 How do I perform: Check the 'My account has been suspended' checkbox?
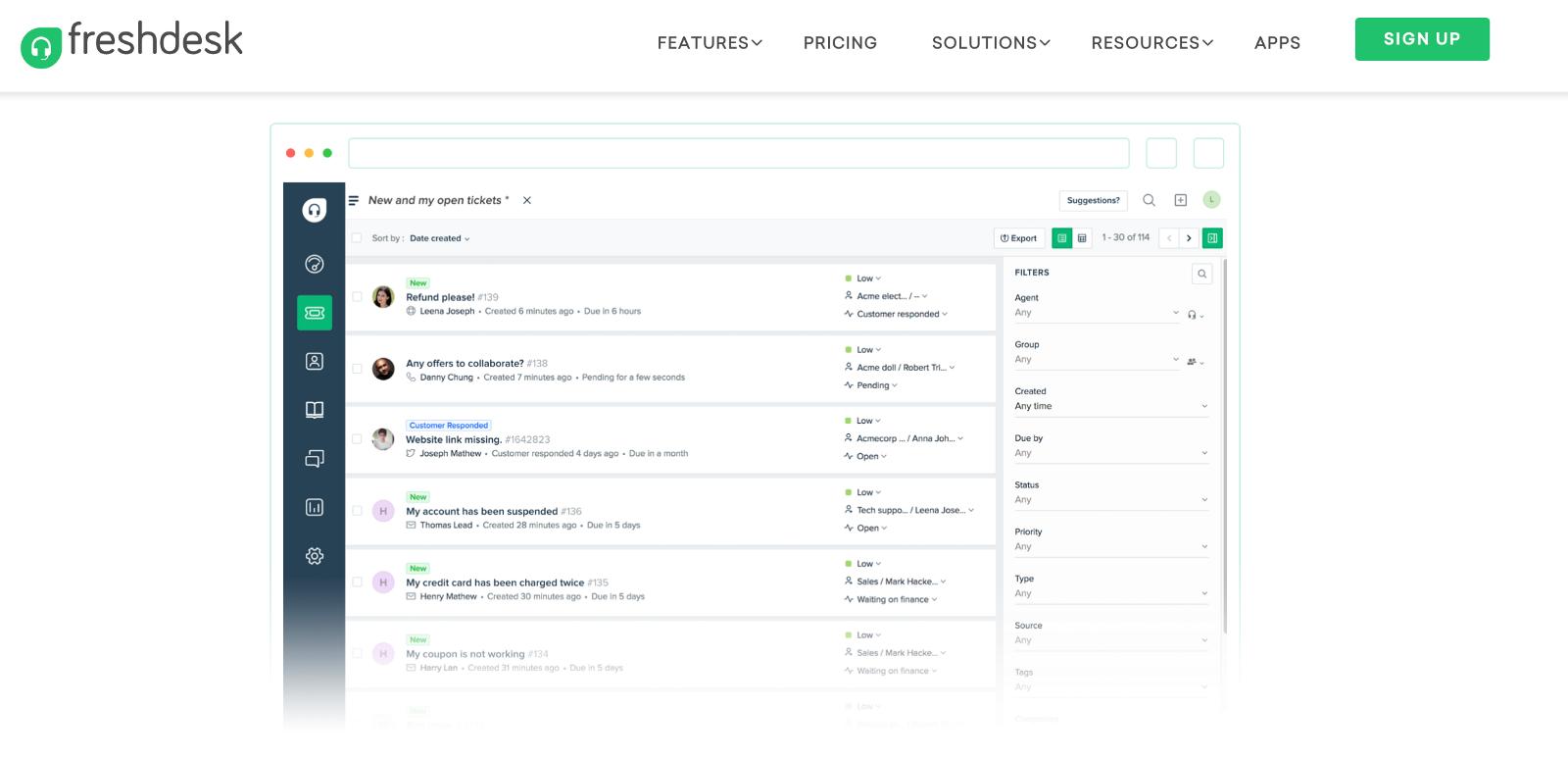pyautogui.click(x=357, y=511)
